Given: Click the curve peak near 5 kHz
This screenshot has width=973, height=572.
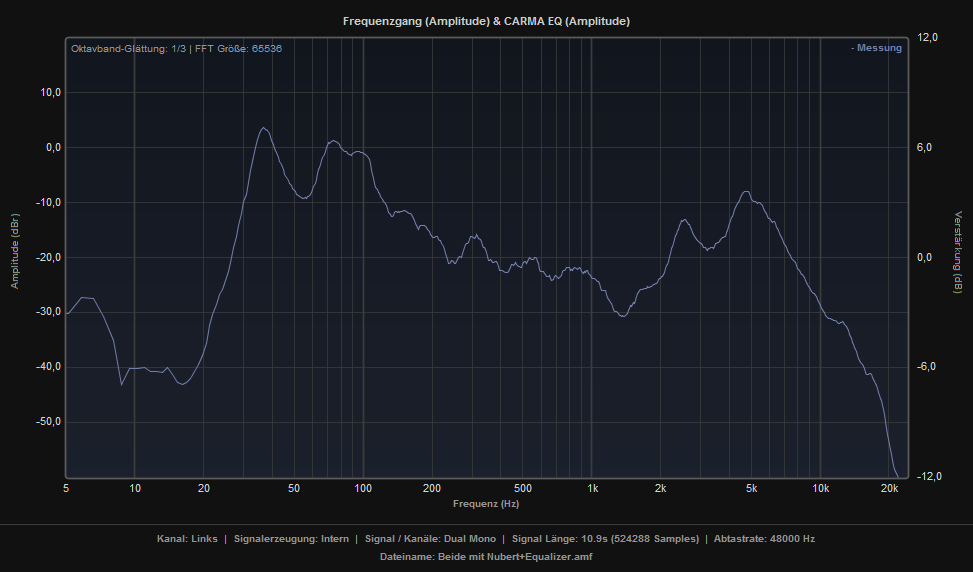Looking at the screenshot, I should pos(746,192).
